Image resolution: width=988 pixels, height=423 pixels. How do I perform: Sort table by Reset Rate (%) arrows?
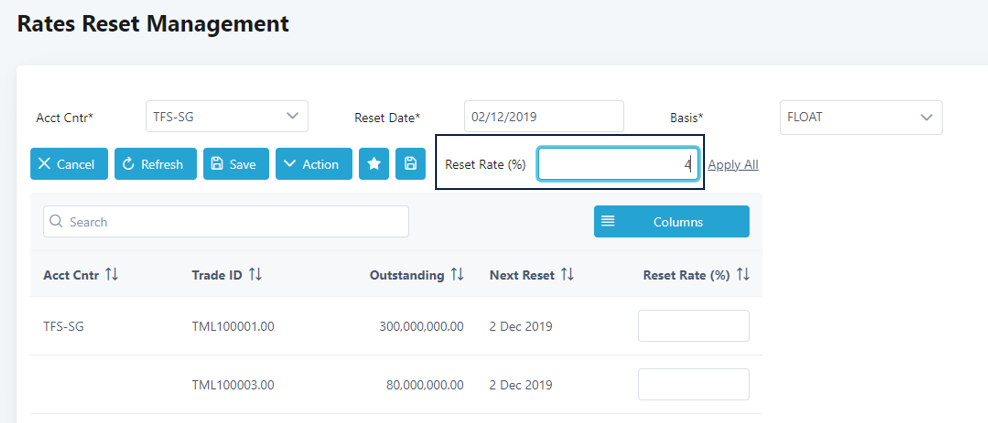[x=743, y=275]
